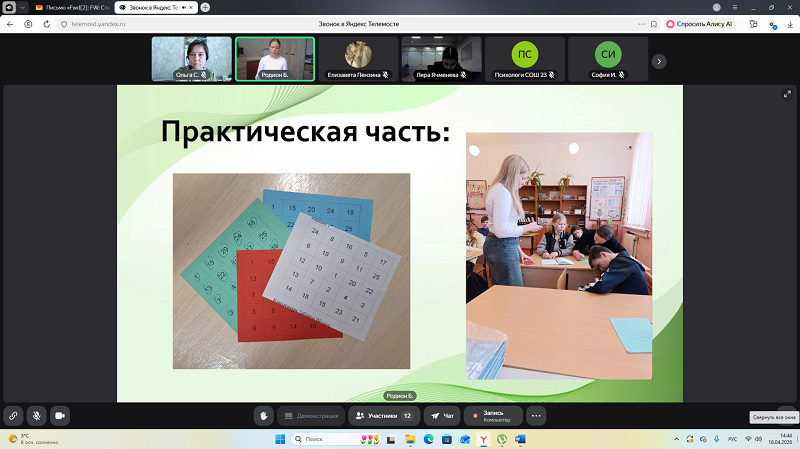The height and width of the screenshot is (449, 800).
Task: Select Ольга С. video thumbnail
Action: tap(192, 59)
